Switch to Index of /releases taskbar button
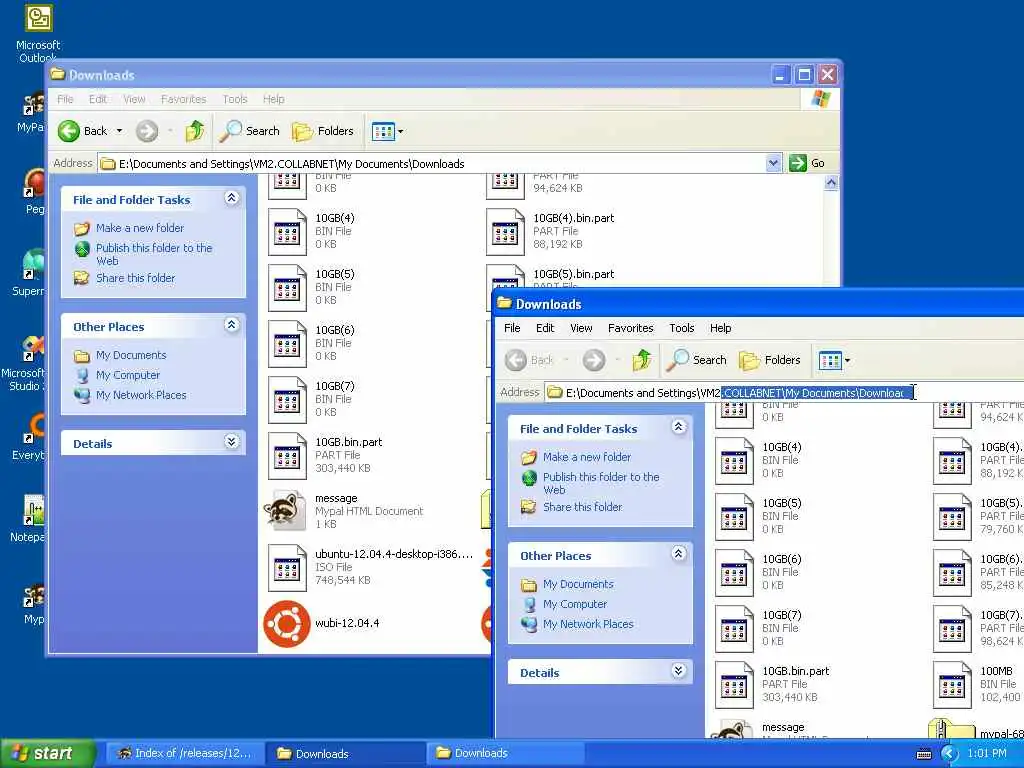 (185, 754)
